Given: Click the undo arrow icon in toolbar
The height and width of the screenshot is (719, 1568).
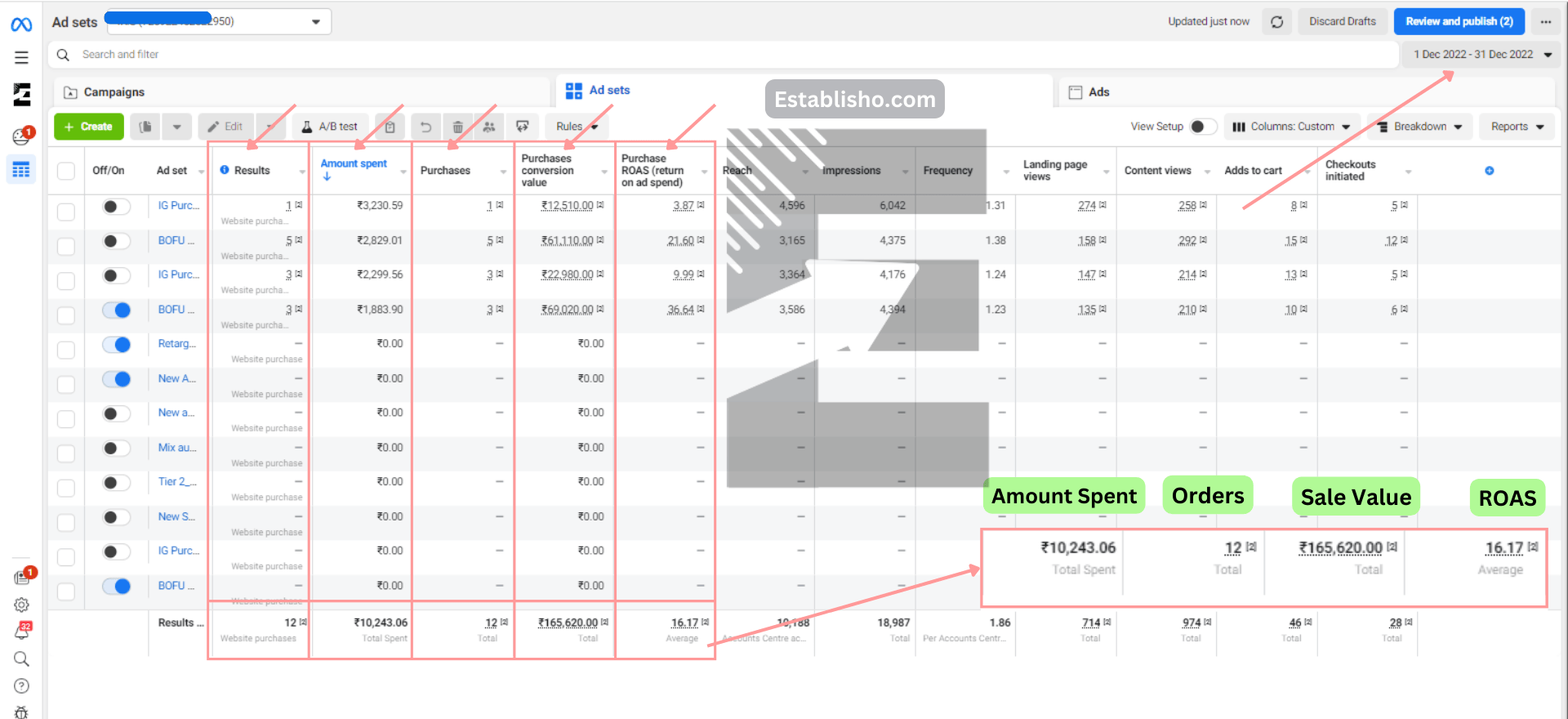Looking at the screenshot, I should [425, 127].
